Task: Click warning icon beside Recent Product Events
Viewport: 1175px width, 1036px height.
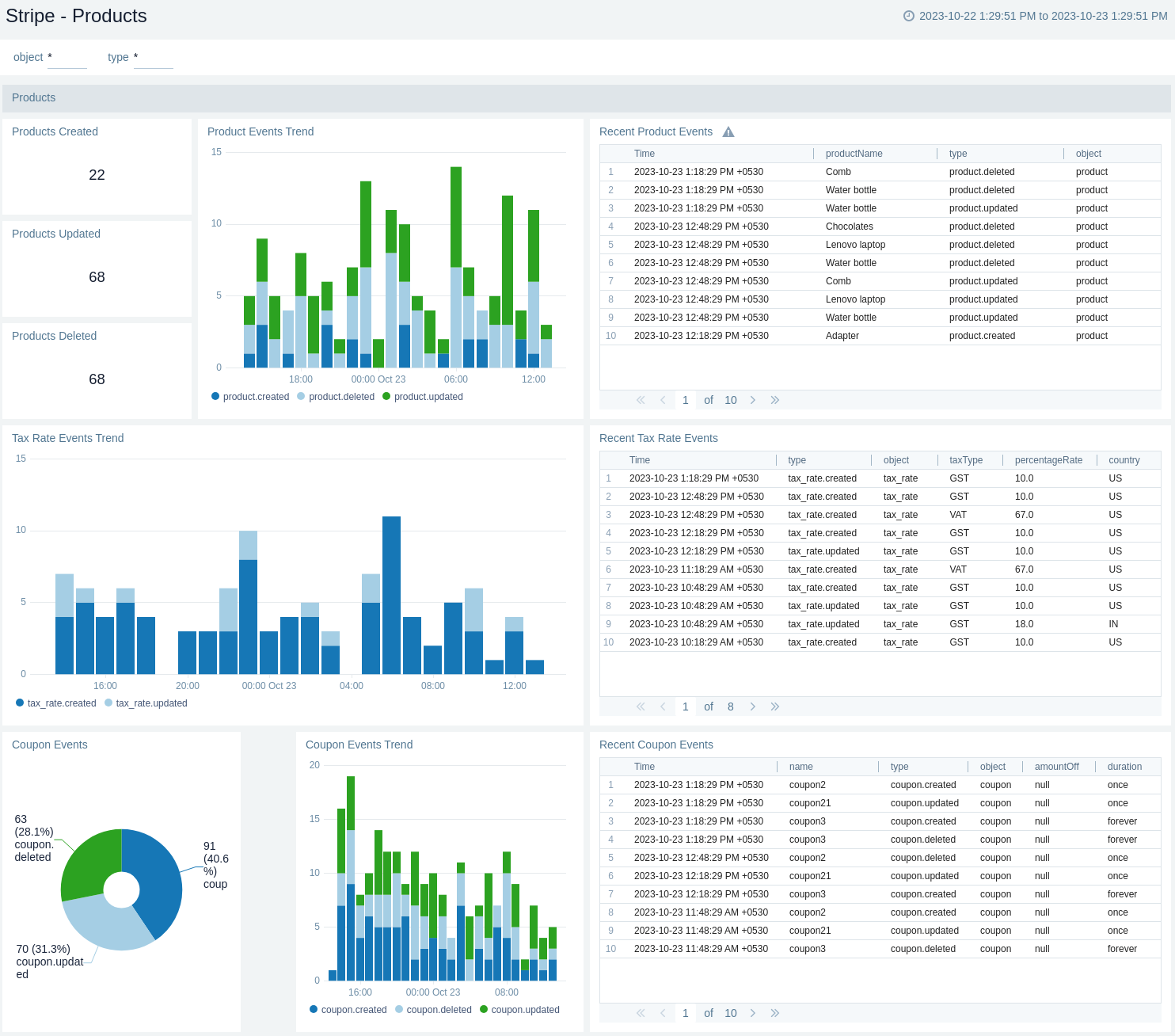Action: 728,132
